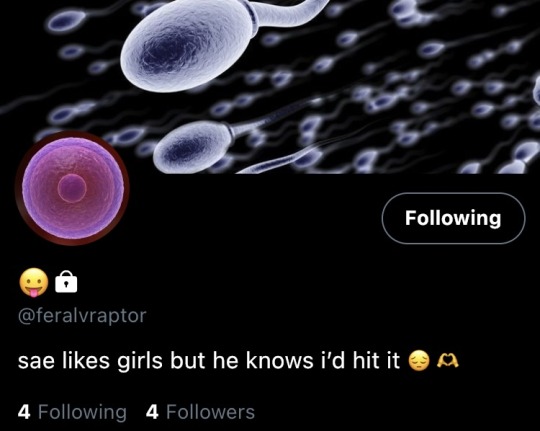Click the largest sperm cell in banner
This screenshot has height=431, width=540.
coord(189,44)
